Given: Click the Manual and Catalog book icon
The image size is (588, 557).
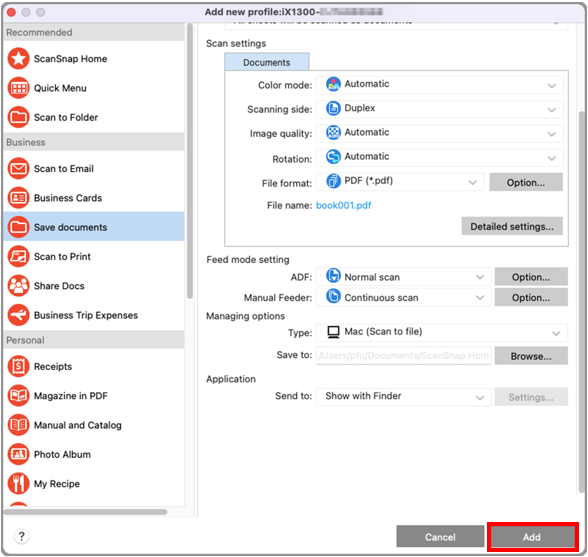Looking at the screenshot, I should [18, 425].
